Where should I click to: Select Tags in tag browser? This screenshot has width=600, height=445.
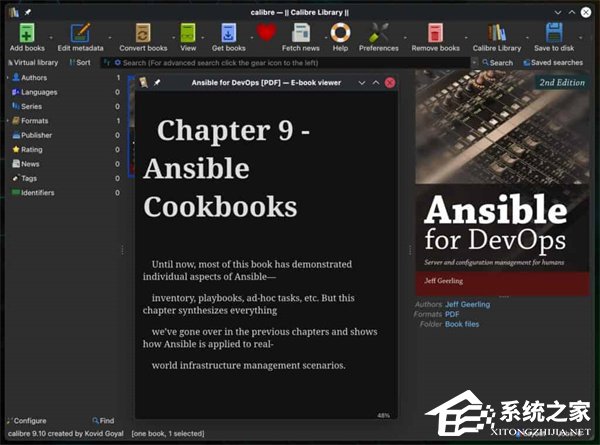(x=29, y=178)
